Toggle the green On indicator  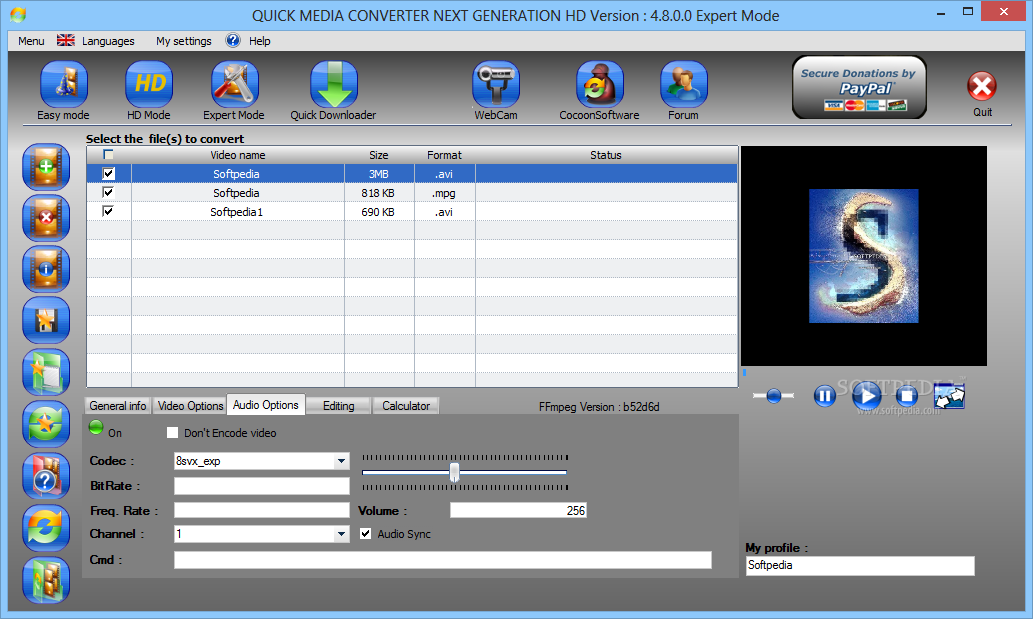(96, 428)
